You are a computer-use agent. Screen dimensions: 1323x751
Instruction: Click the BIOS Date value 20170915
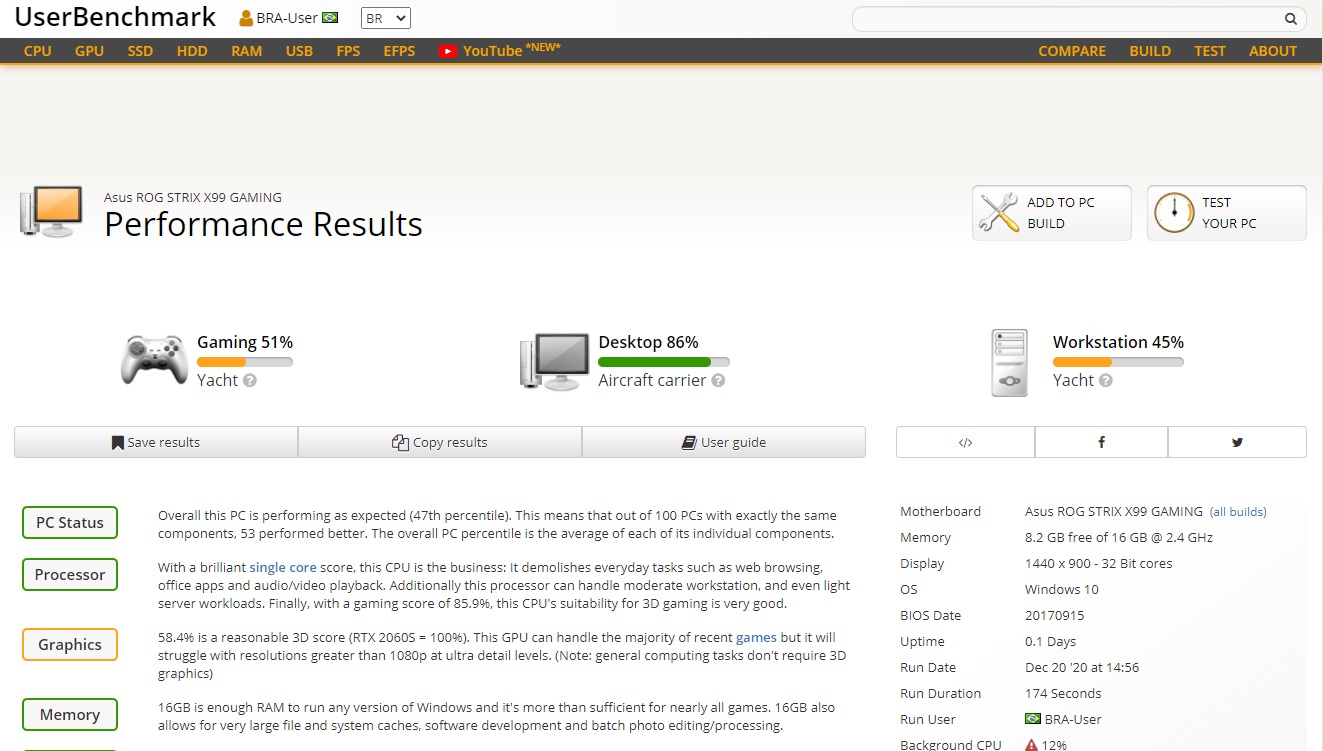click(x=1055, y=615)
